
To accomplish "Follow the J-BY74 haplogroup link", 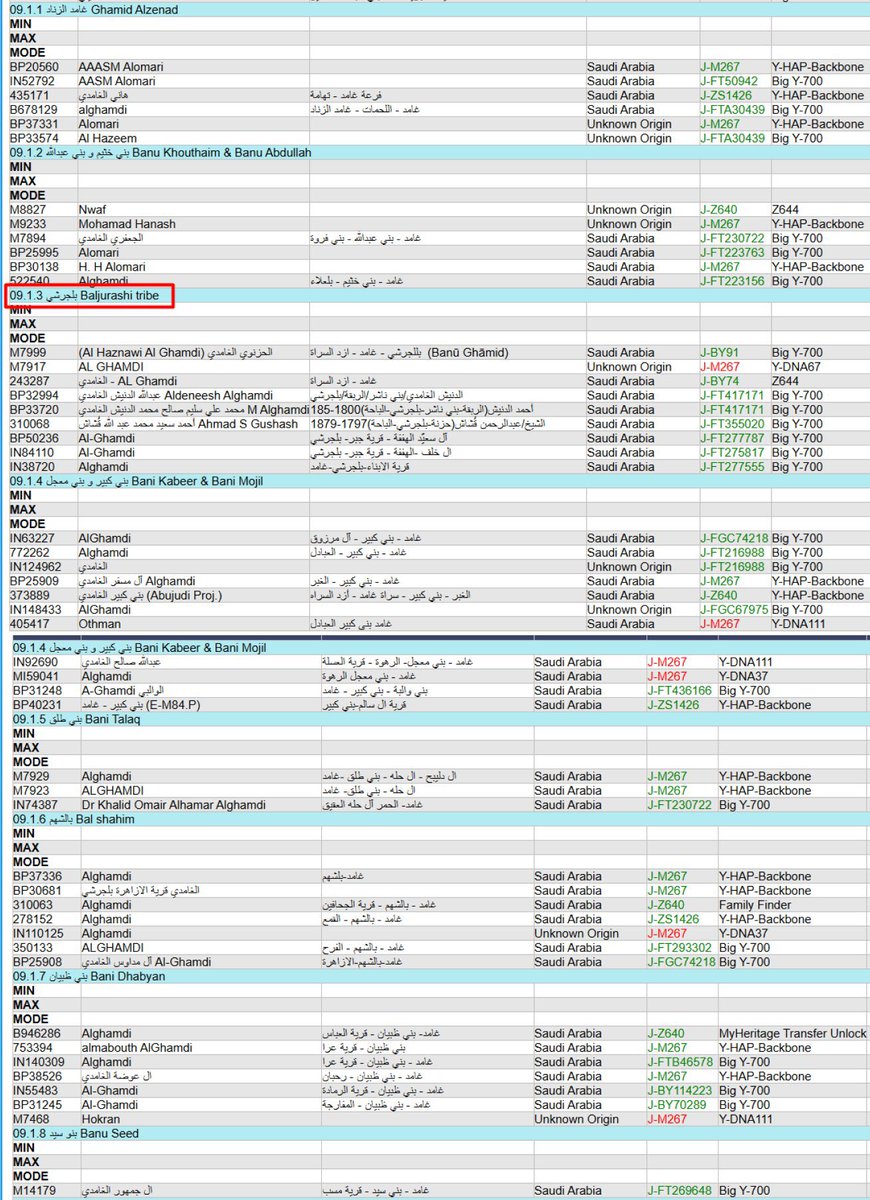I will click(x=719, y=381).
